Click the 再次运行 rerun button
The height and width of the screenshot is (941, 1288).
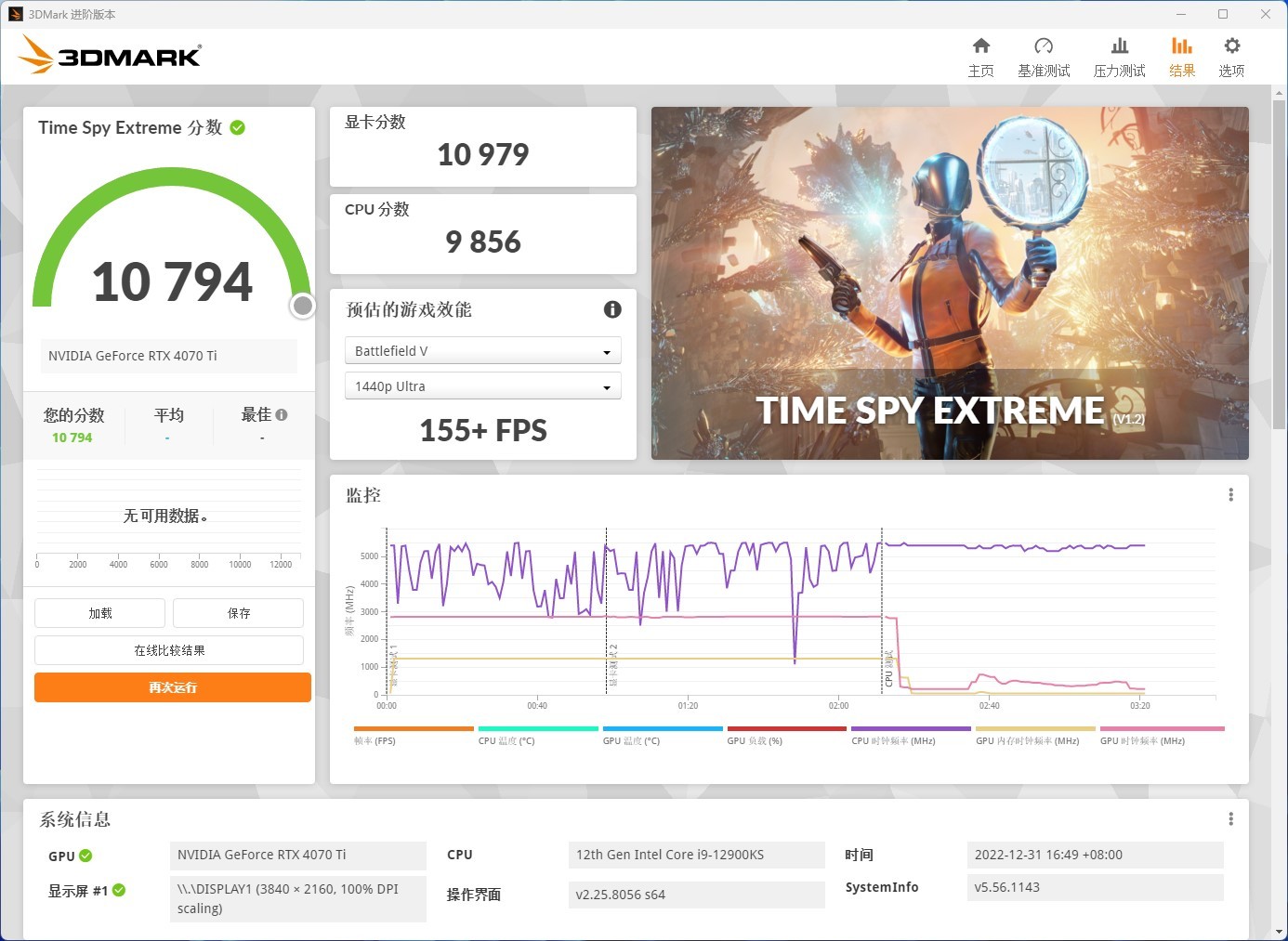pos(171,687)
